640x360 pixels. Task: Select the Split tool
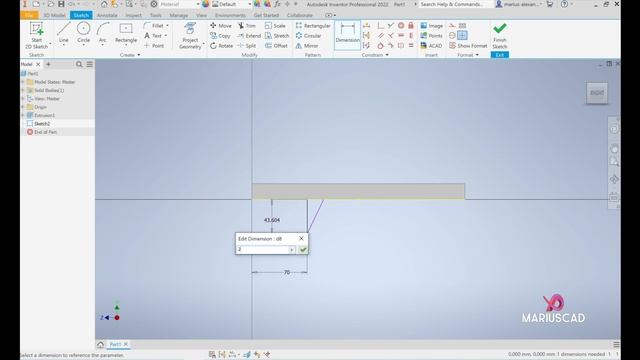[x=247, y=46]
